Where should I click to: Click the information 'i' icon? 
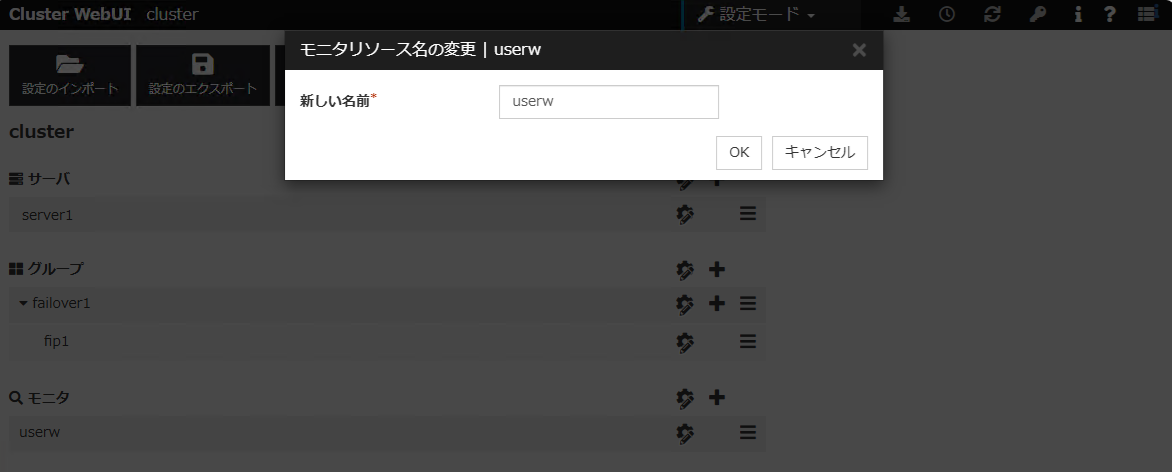click(1078, 15)
